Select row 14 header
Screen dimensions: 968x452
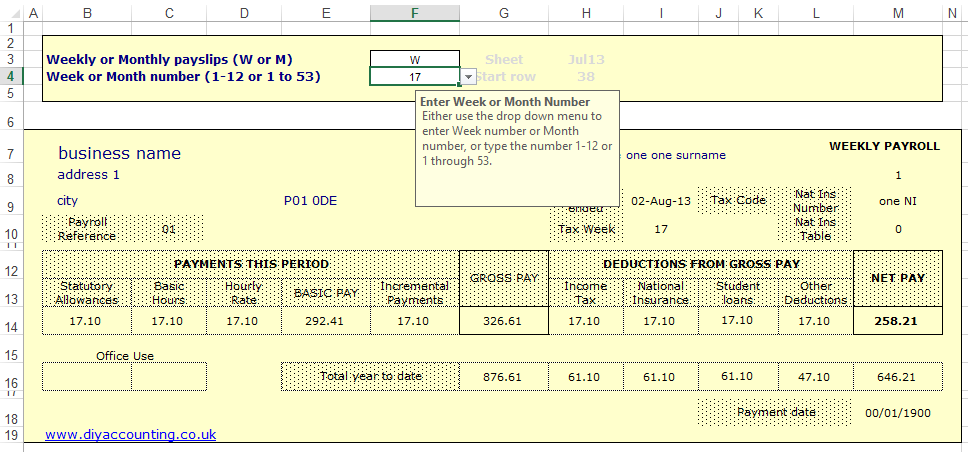[x=11, y=327]
